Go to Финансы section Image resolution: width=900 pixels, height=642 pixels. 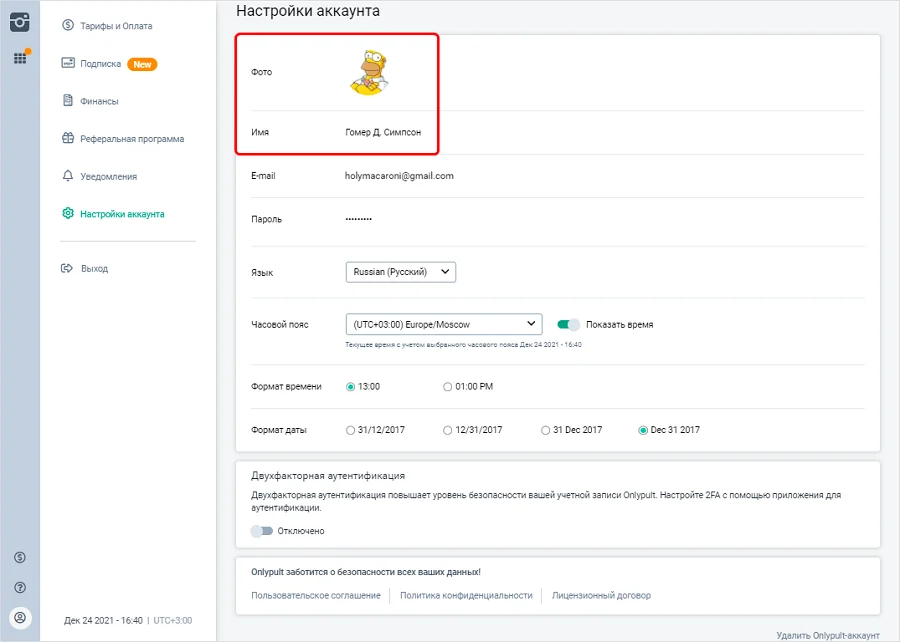pos(99,101)
